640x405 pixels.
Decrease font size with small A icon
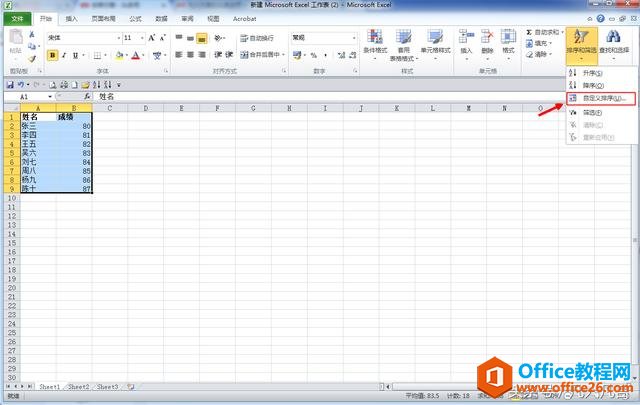(162, 38)
